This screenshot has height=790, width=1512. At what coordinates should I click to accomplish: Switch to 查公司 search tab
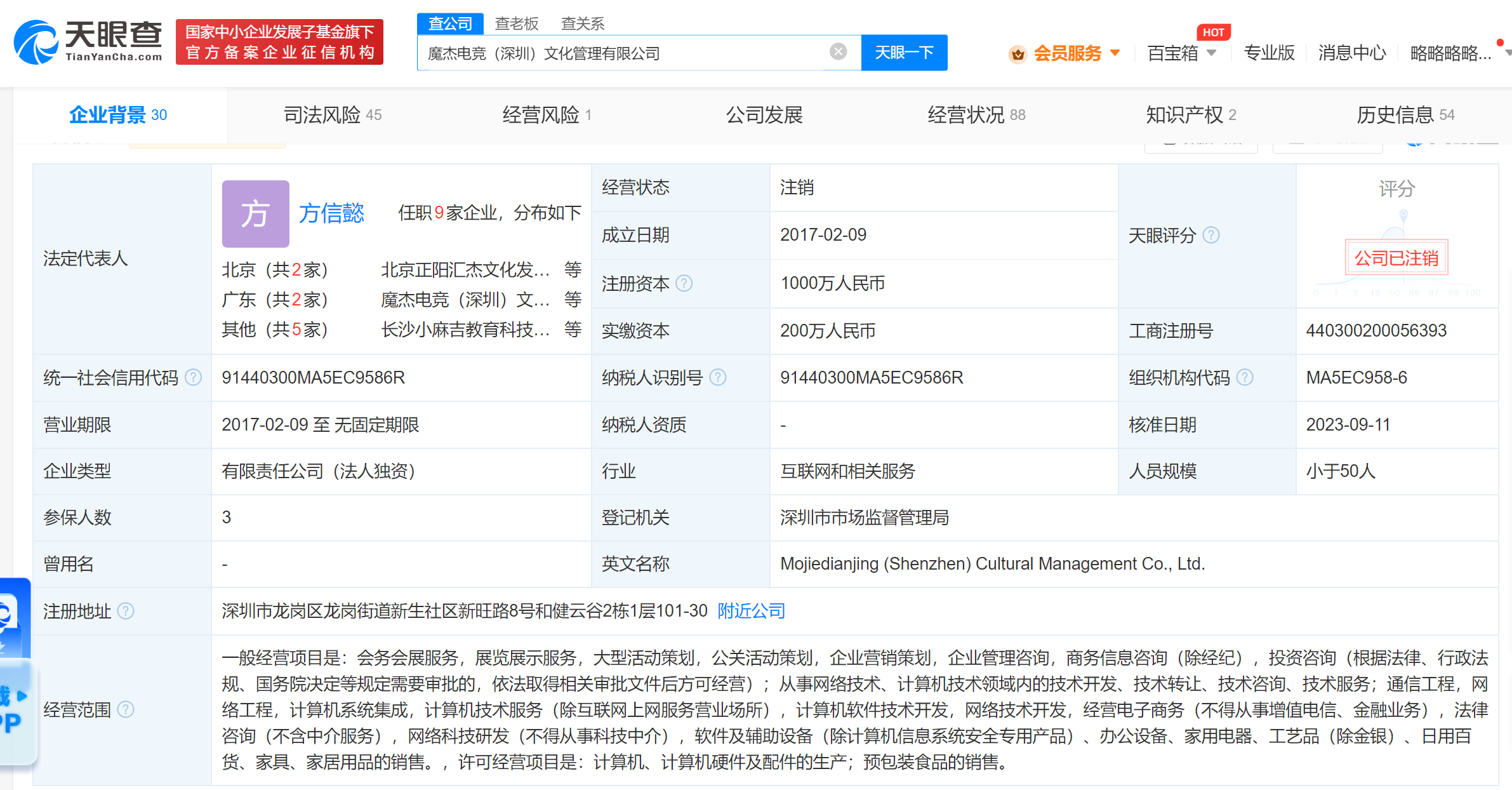pos(450,23)
